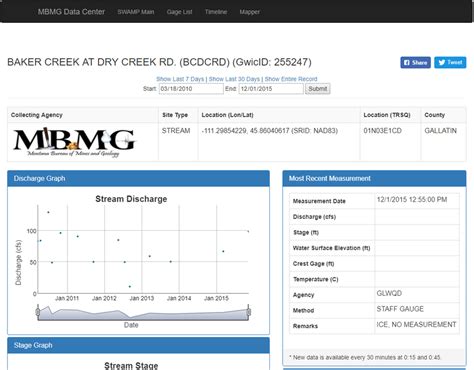Click the Discharge (cfs) row label

point(314,217)
